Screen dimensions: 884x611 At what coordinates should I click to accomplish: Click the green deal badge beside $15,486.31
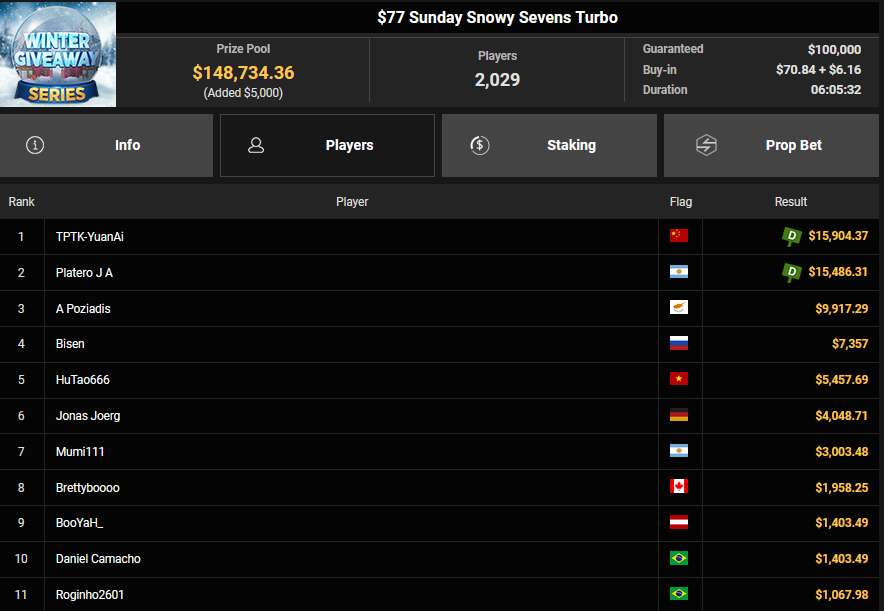click(x=792, y=272)
